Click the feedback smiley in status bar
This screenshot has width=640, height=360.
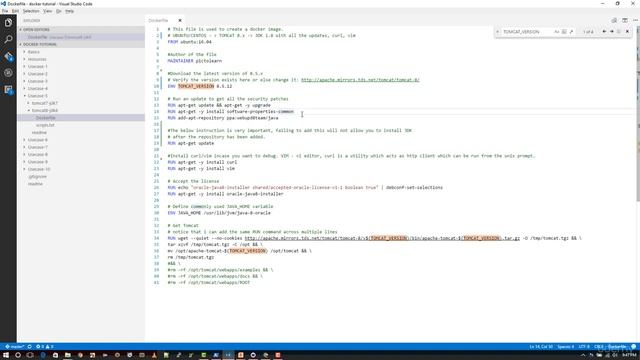633,347
